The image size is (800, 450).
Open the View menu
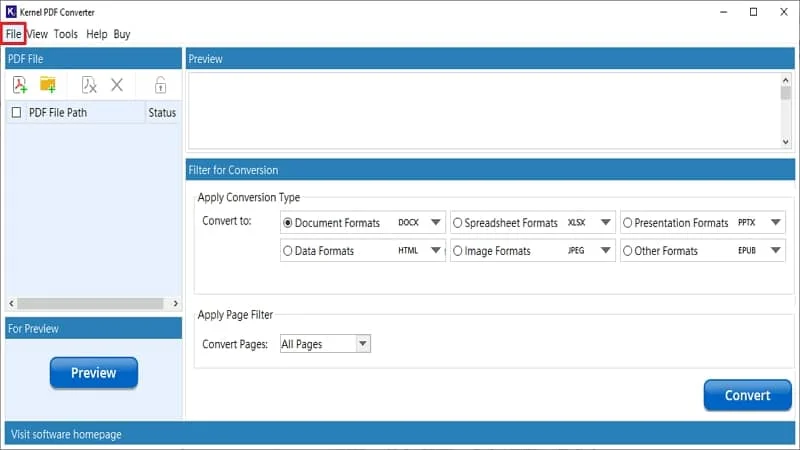click(37, 34)
